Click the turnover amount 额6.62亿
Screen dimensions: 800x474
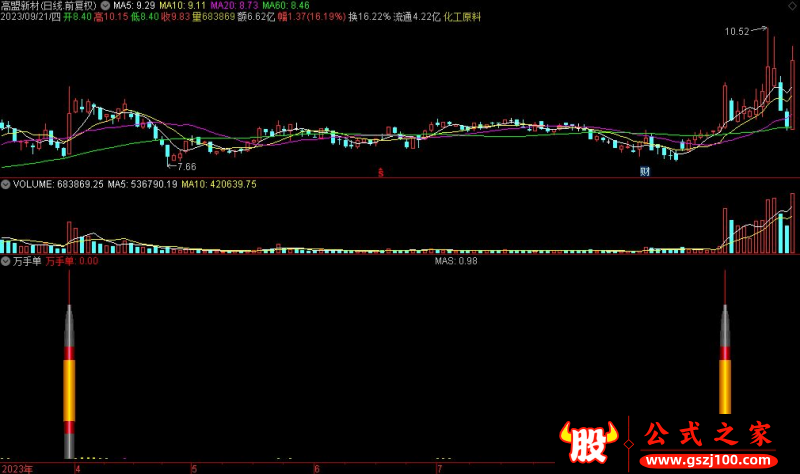click(256, 17)
